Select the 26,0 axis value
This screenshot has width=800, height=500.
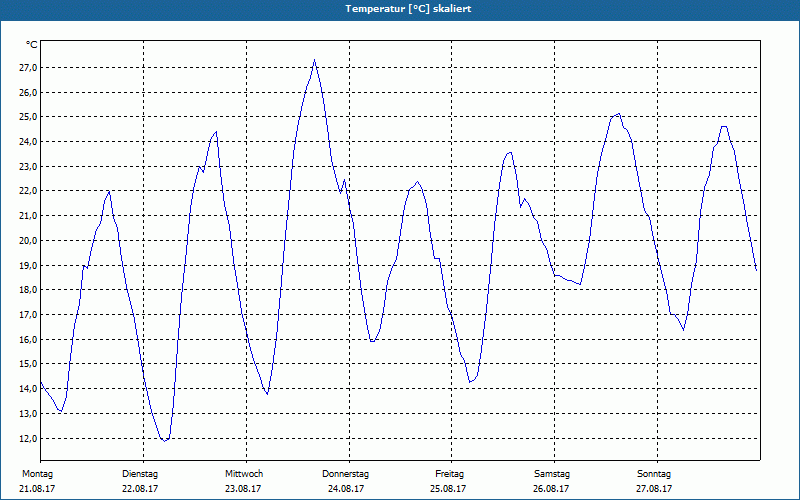(x=27, y=93)
